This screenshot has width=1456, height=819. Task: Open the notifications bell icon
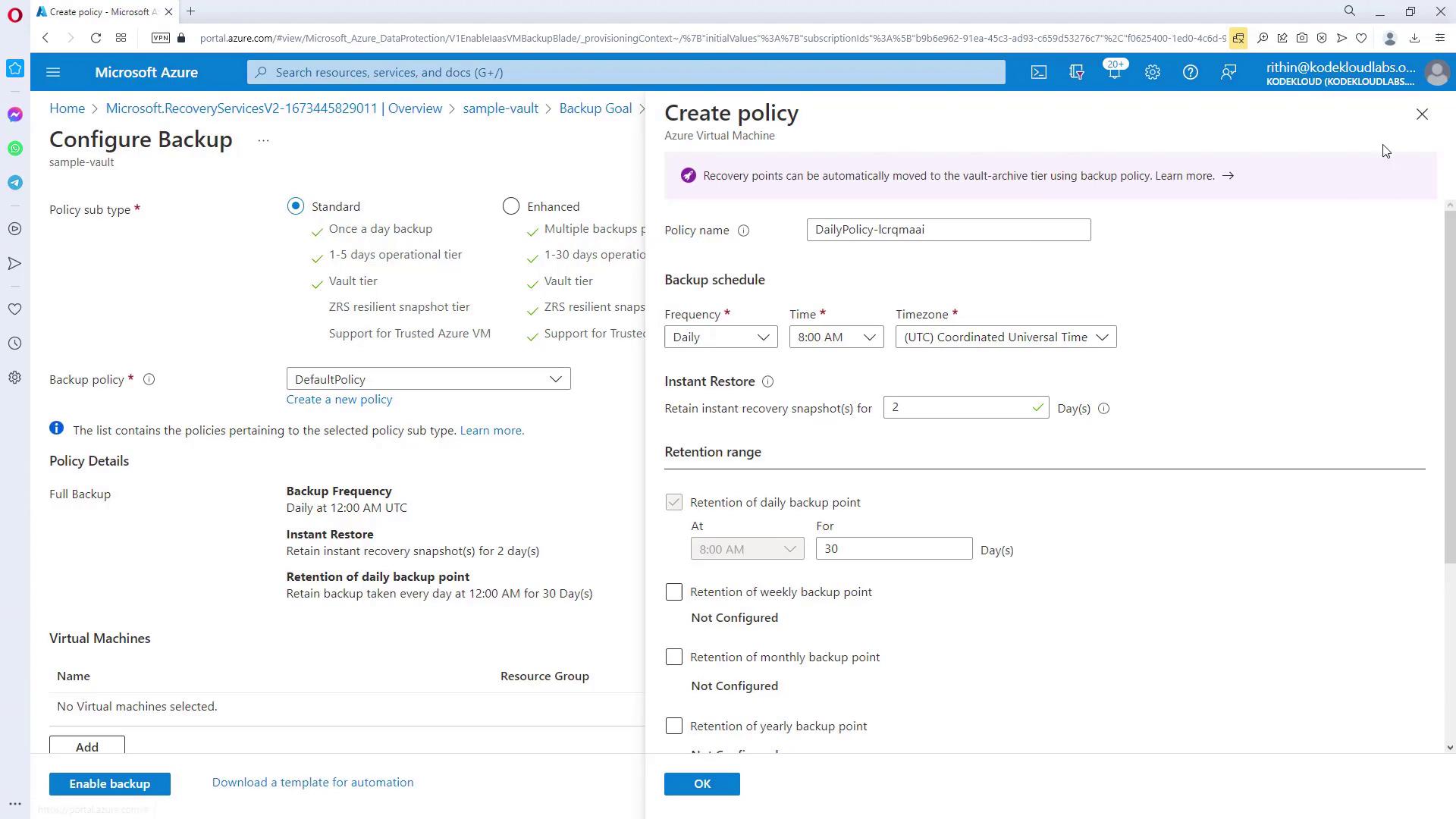[1114, 72]
